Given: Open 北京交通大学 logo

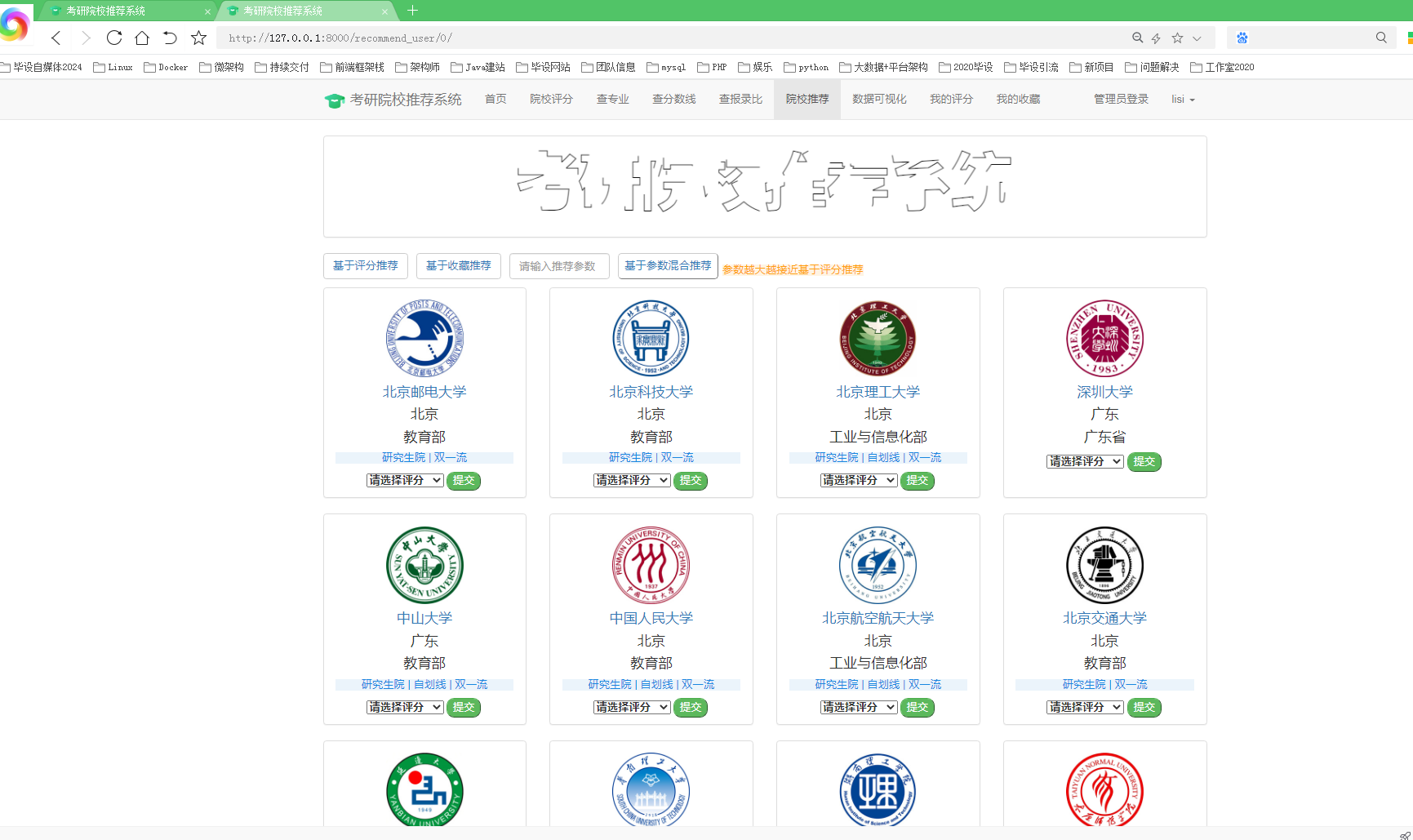Looking at the screenshot, I should 1104,565.
